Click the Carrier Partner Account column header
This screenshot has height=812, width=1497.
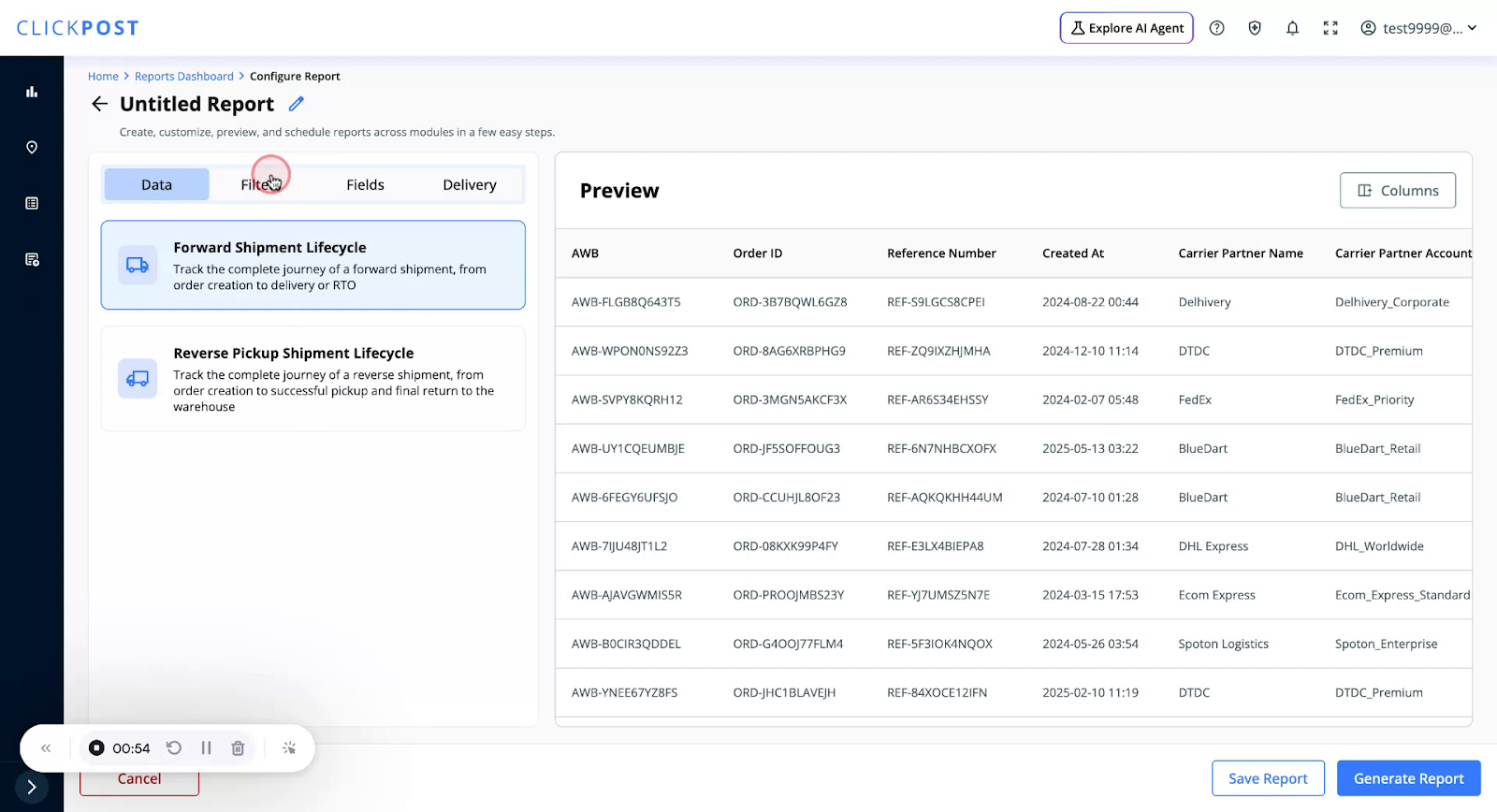1403,254
